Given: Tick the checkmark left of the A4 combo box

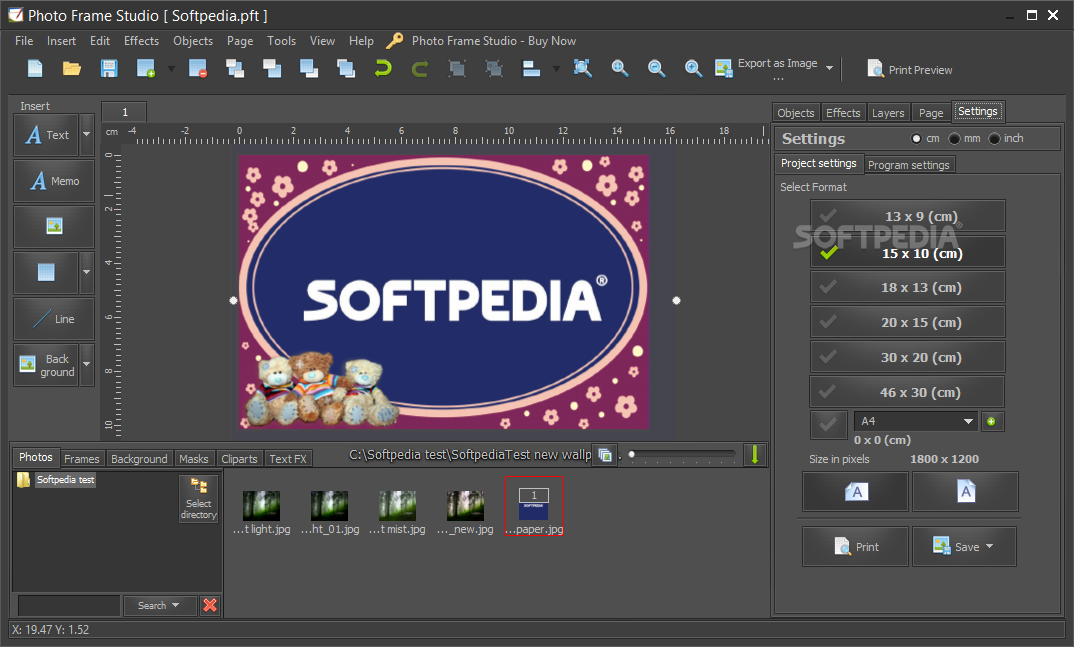Looking at the screenshot, I should coord(828,424).
